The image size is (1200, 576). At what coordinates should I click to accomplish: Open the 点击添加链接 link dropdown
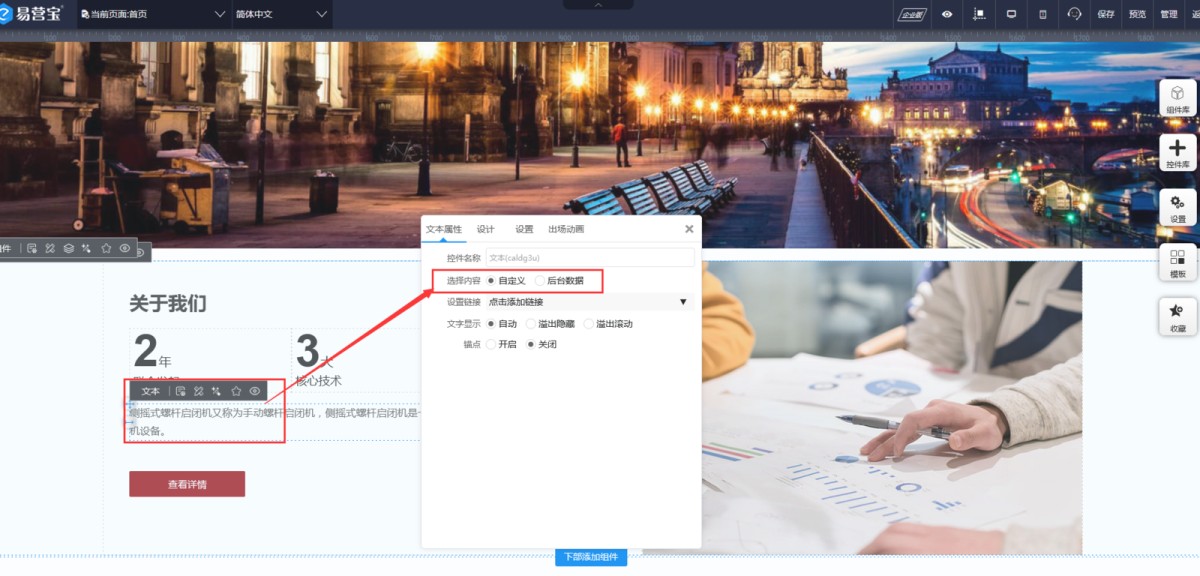(589, 302)
